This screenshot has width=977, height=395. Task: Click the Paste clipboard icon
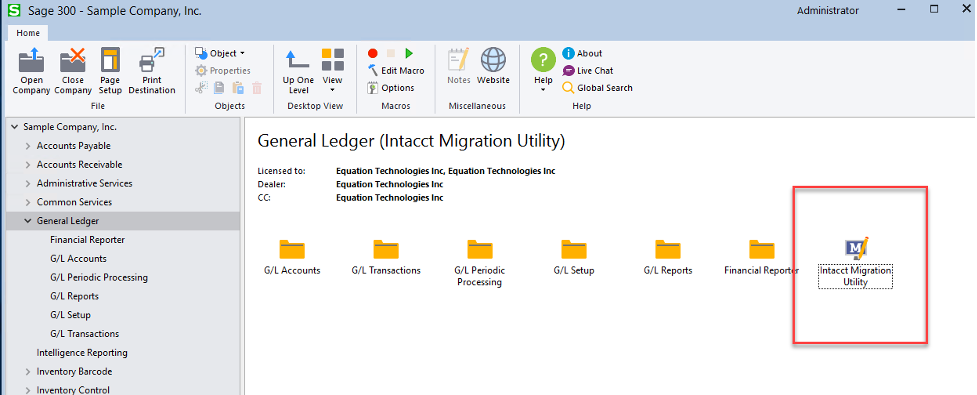[238, 88]
